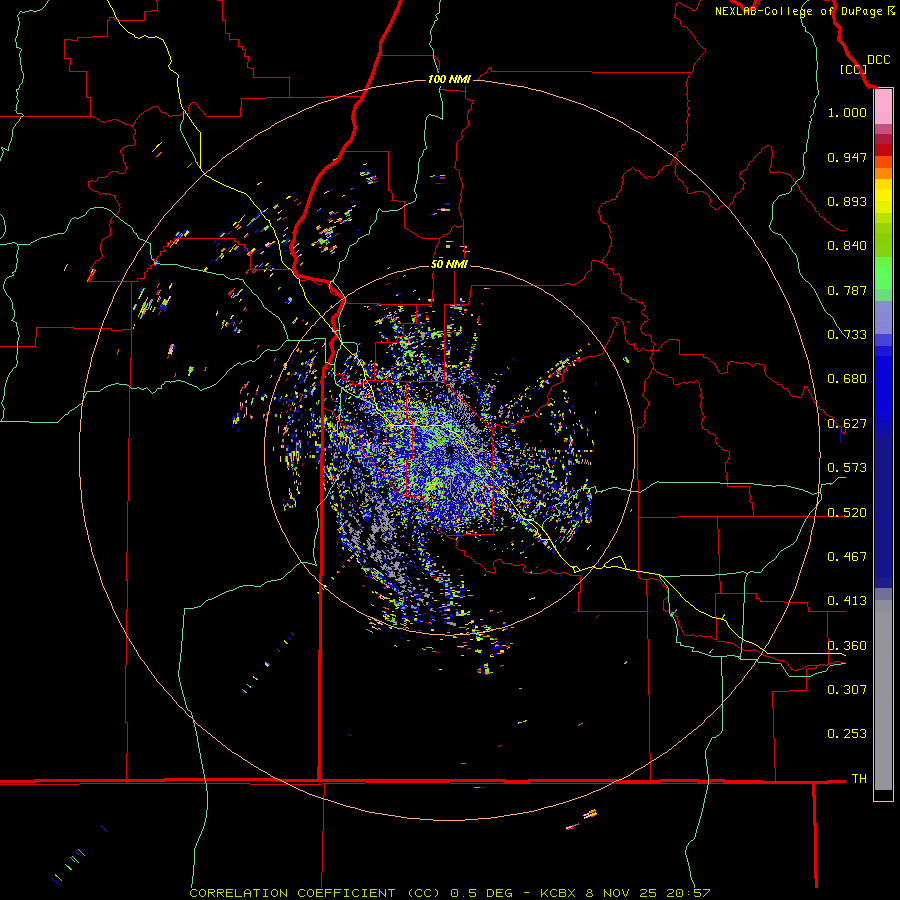Pick the dark navy segment near 0.520 on the color bar

coord(883,505)
